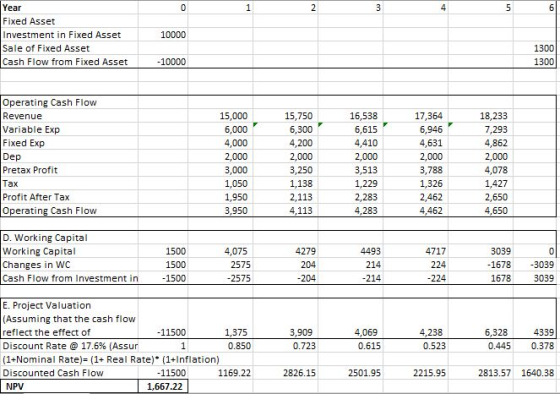Click the Fixed Asset section label
Viewport: 560px width, 394px height.
pyautogui.click(x=29, y=21)
